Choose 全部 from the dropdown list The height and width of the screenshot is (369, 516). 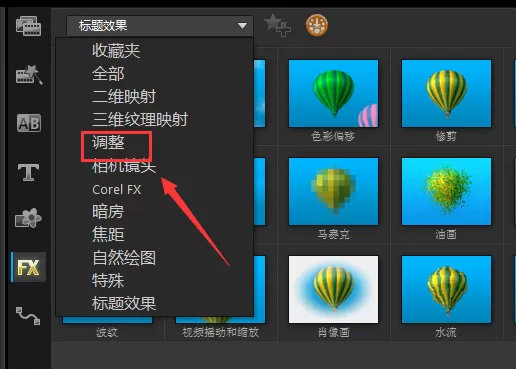point(108,74)
